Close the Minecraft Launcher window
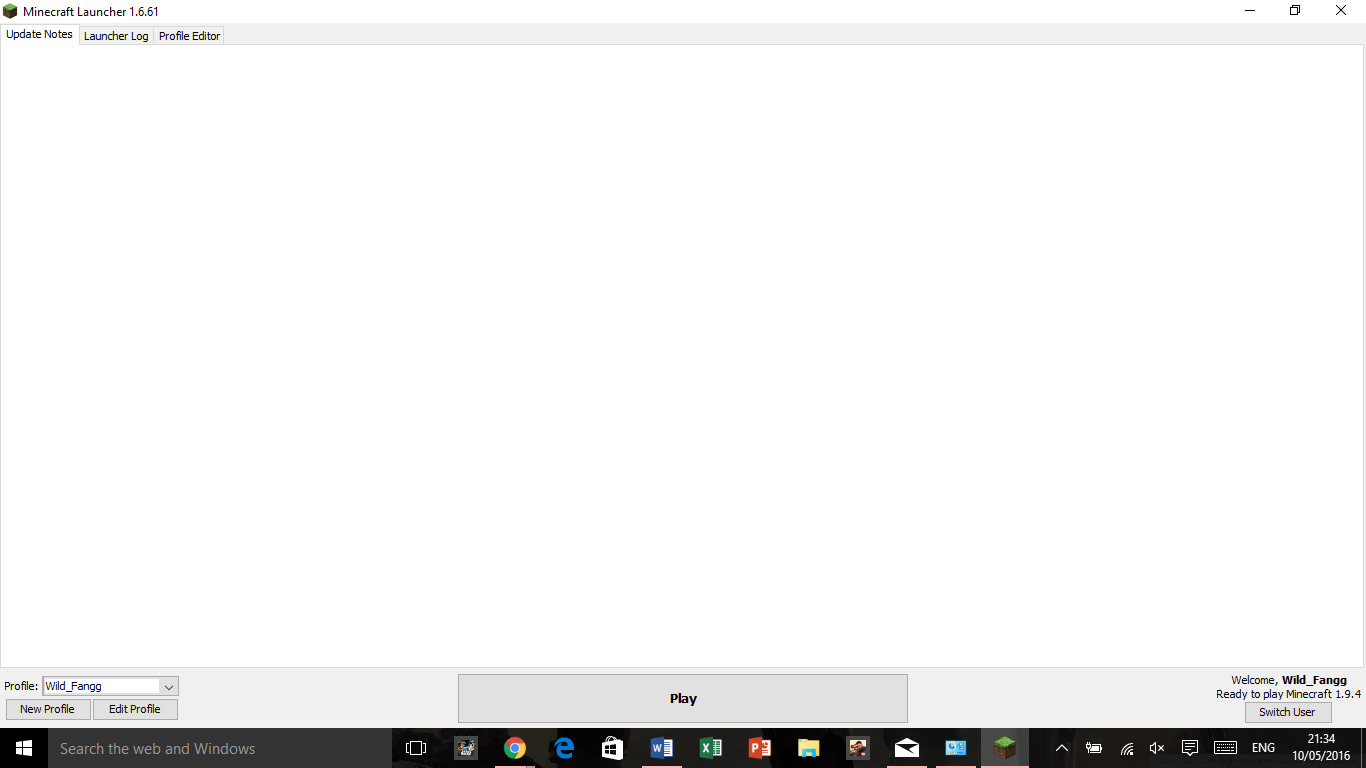The width and height of the screenshot is (1366, 768). 1341,11
